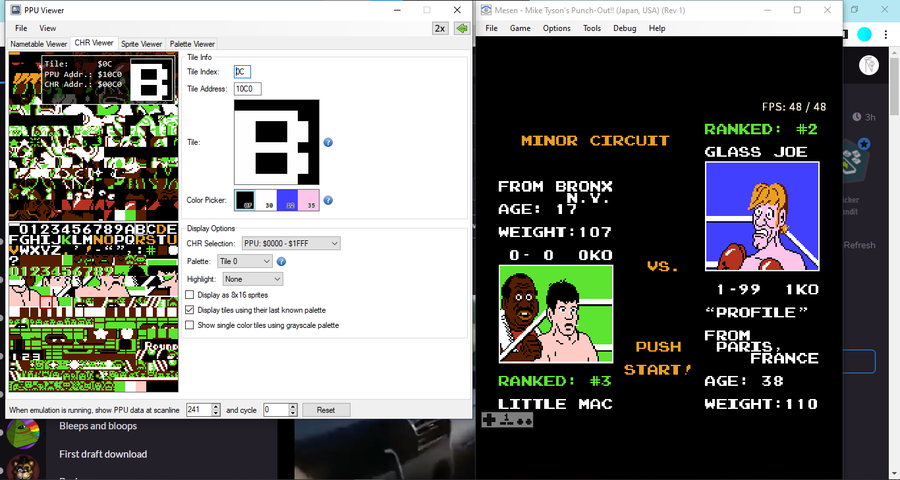Screen dimensions: 900x480
Task: Enable Show single color tiles grayscale checkbox
Action: pos(189,325)
